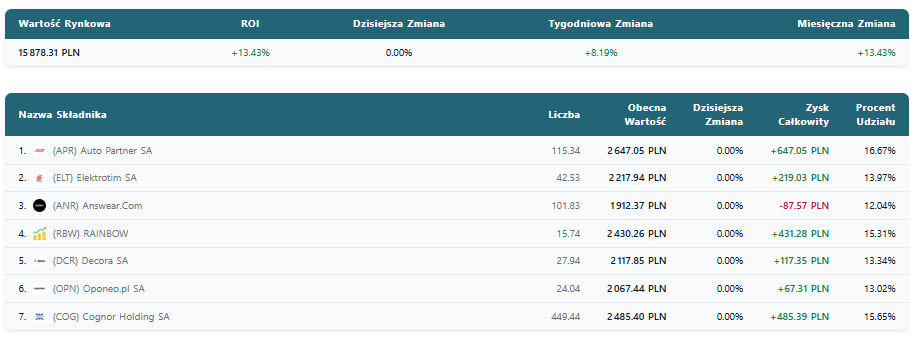Click the Zysk Całkowity column header

click(805, 114)
